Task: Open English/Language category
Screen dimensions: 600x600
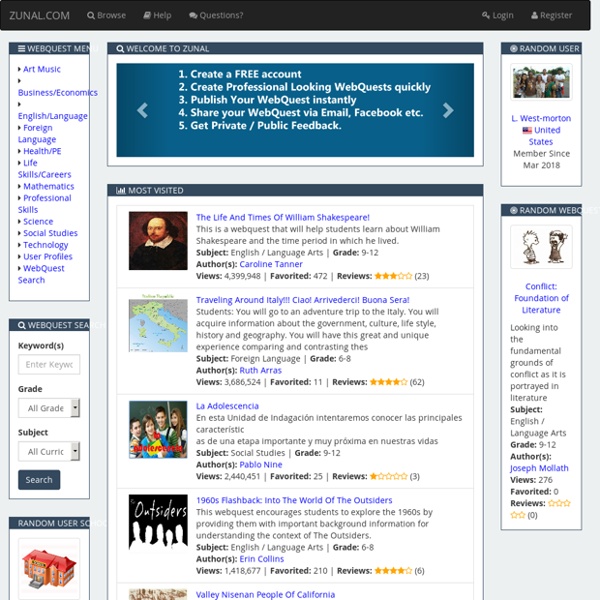Action: tap(53, 116)
